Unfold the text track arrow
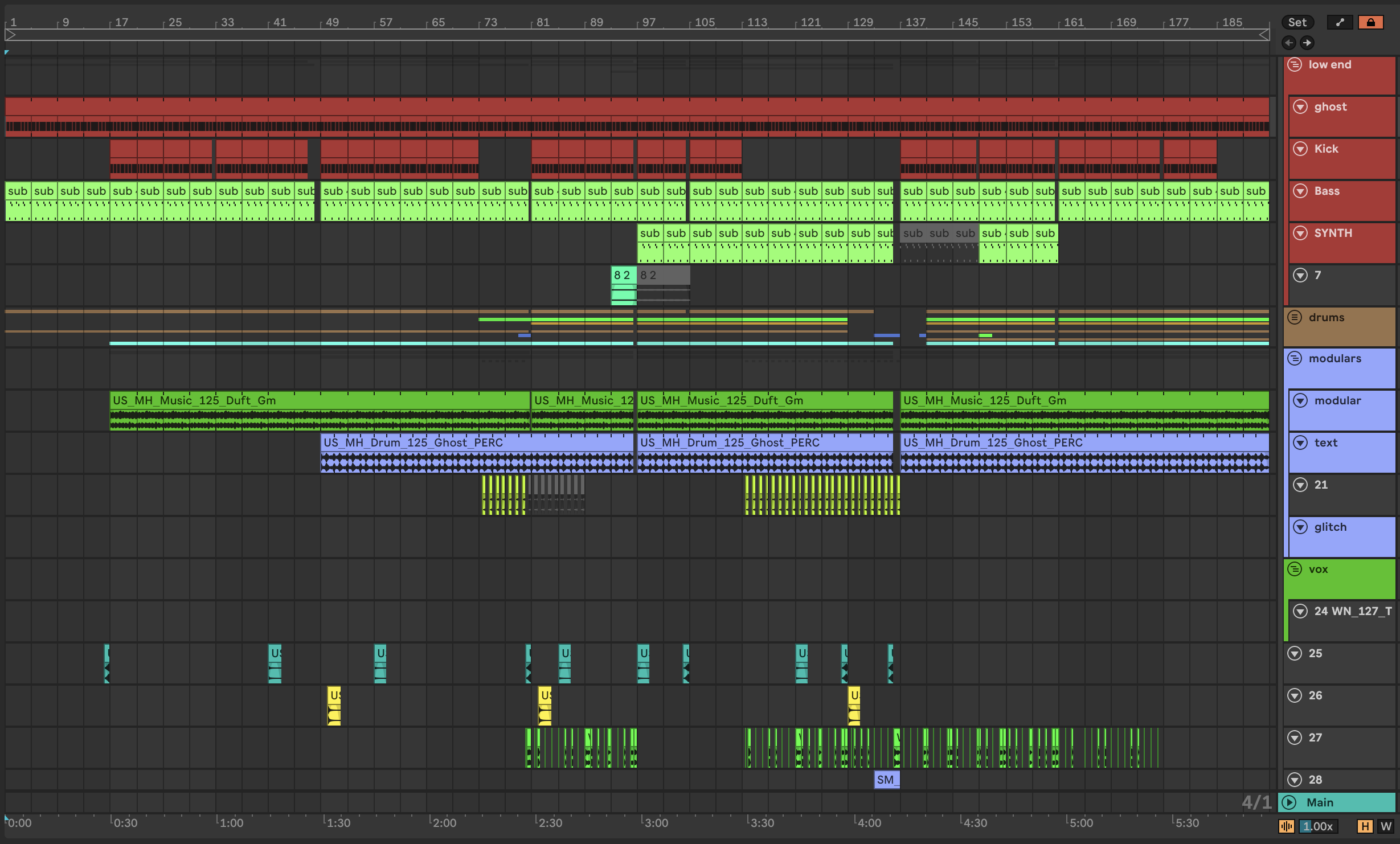 click(x=1300, y=443)
